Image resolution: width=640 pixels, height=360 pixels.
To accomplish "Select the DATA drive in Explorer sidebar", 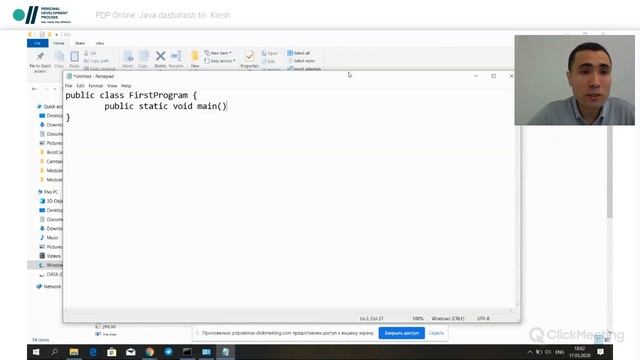I will (51, 274).
